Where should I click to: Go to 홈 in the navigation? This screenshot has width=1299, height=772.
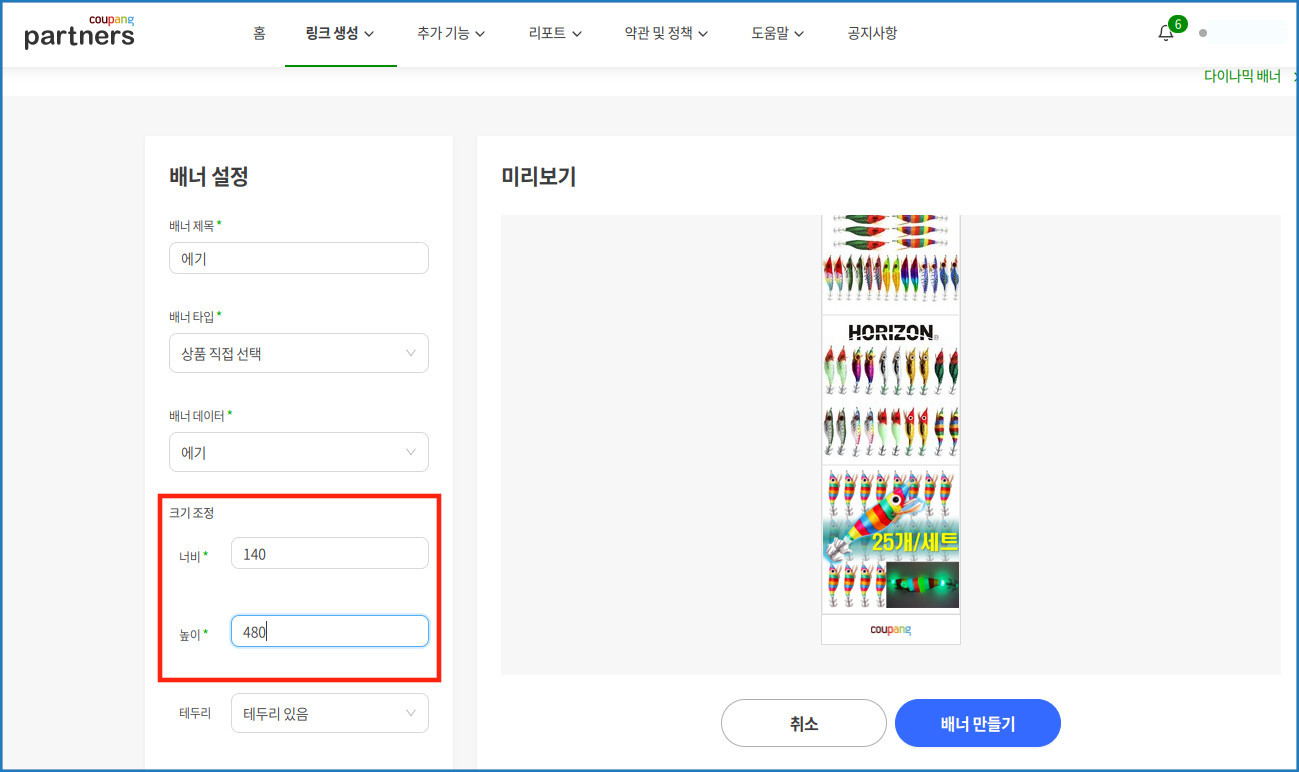259,33
